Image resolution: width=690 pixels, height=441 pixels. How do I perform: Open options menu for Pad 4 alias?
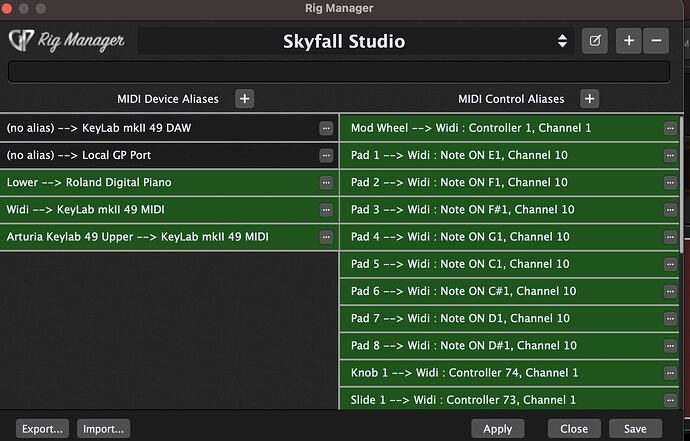[x=670, y=237]
